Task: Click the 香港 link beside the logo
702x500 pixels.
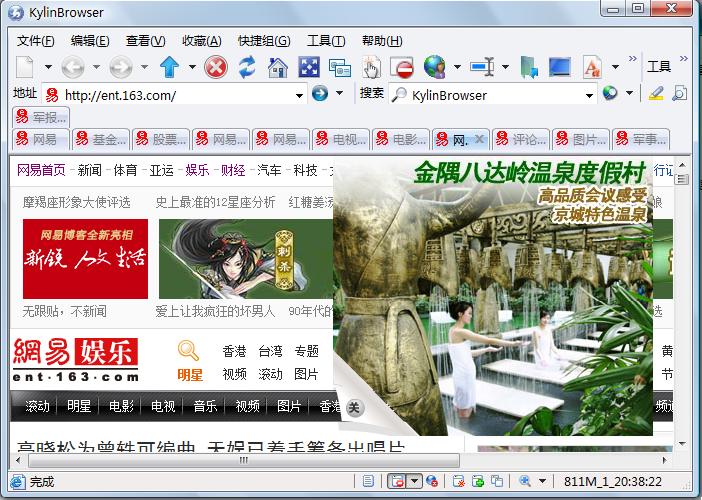Action: pos(234,351)
